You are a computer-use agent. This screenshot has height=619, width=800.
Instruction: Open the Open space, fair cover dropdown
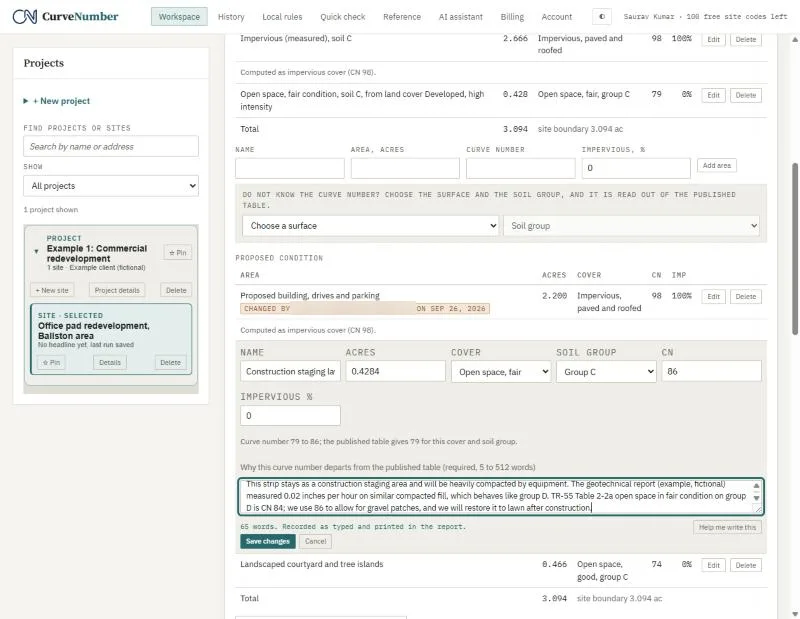[x=501, y=372]
